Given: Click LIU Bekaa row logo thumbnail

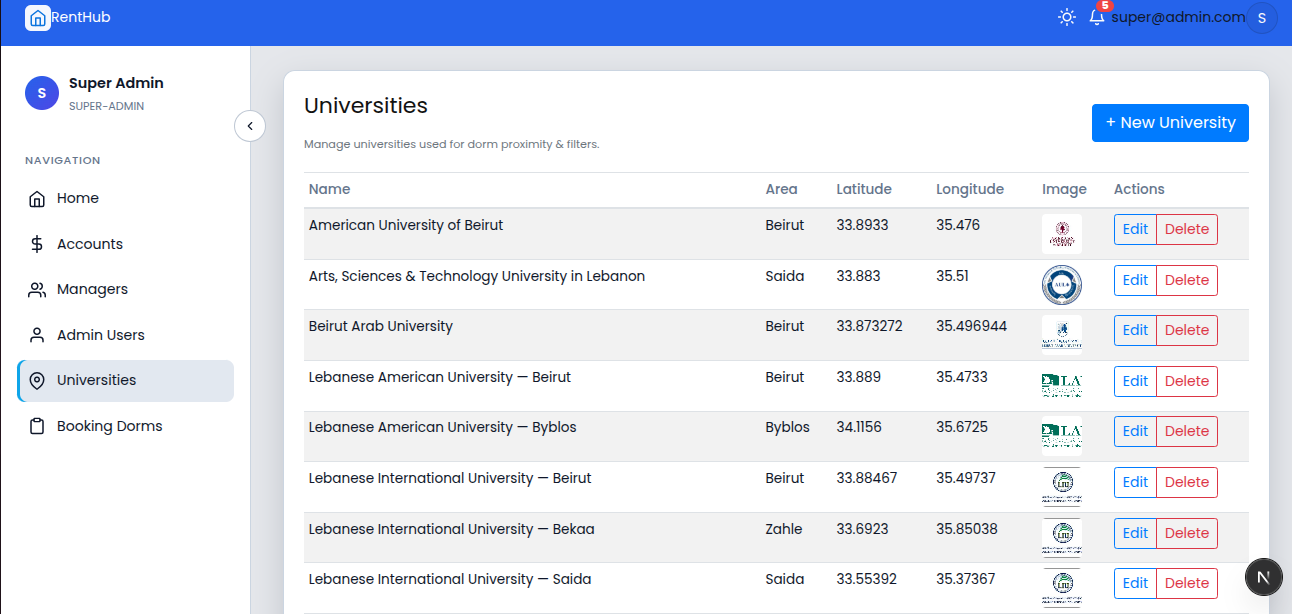Looking at the screenshot, I should (1062, 538).
